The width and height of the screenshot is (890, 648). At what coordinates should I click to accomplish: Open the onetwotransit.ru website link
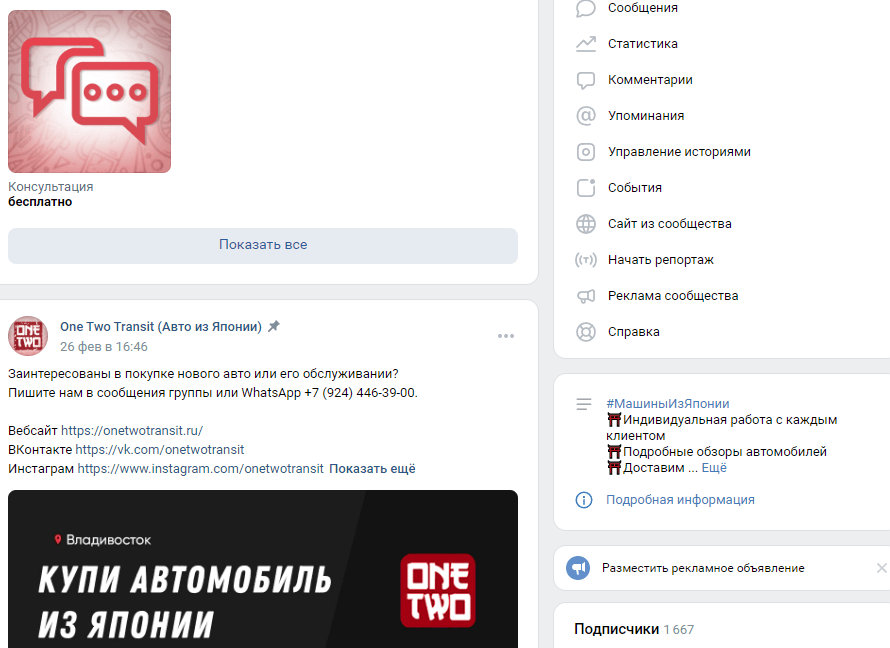[132, 431]
